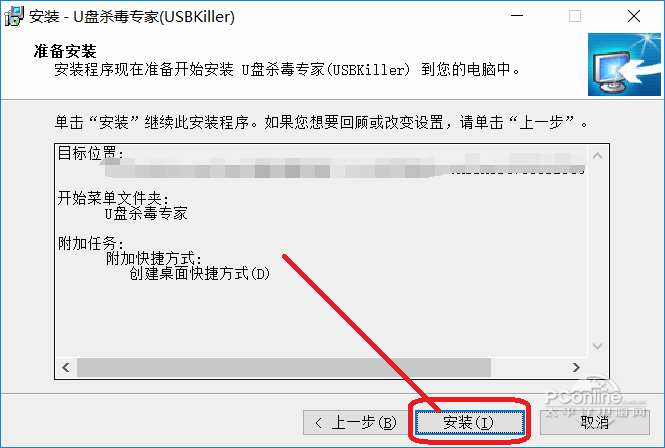Image resolution: width=665 pixels, height=448 pixels.
Task: Minimize the USBKiller setup window
Action: pos(517,16)
